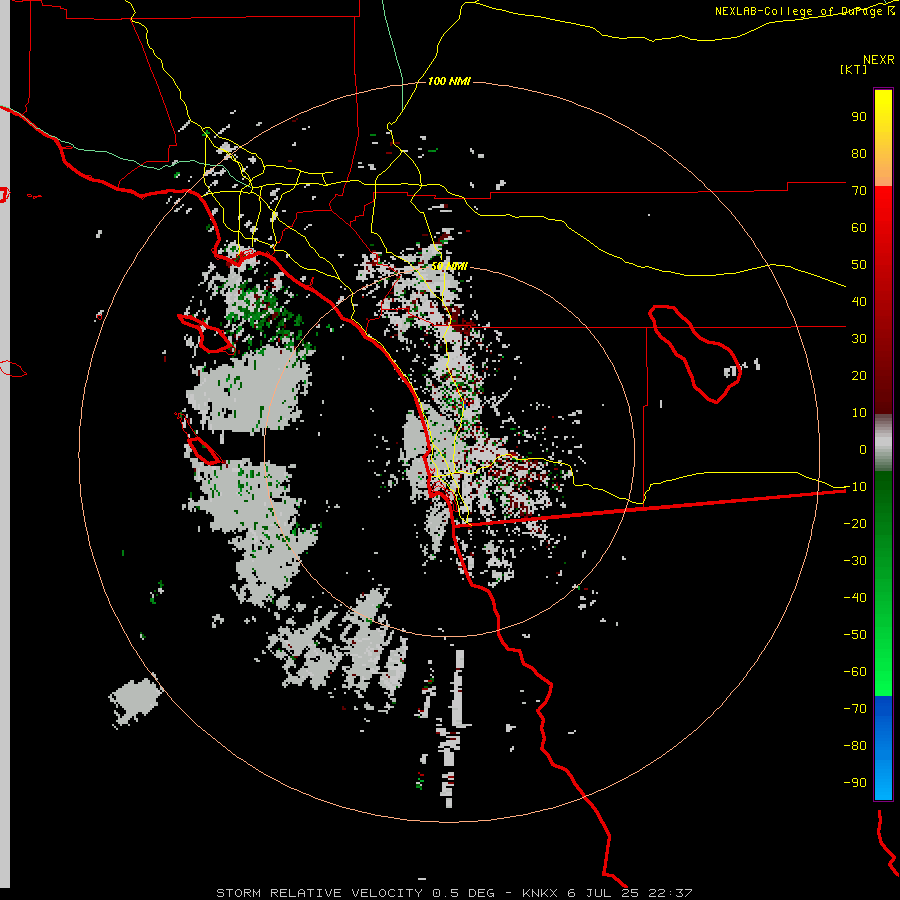Viewport: 900px width, 900px height.
Task: Click the 100 NMI range ring label
Action: point(449,82)
